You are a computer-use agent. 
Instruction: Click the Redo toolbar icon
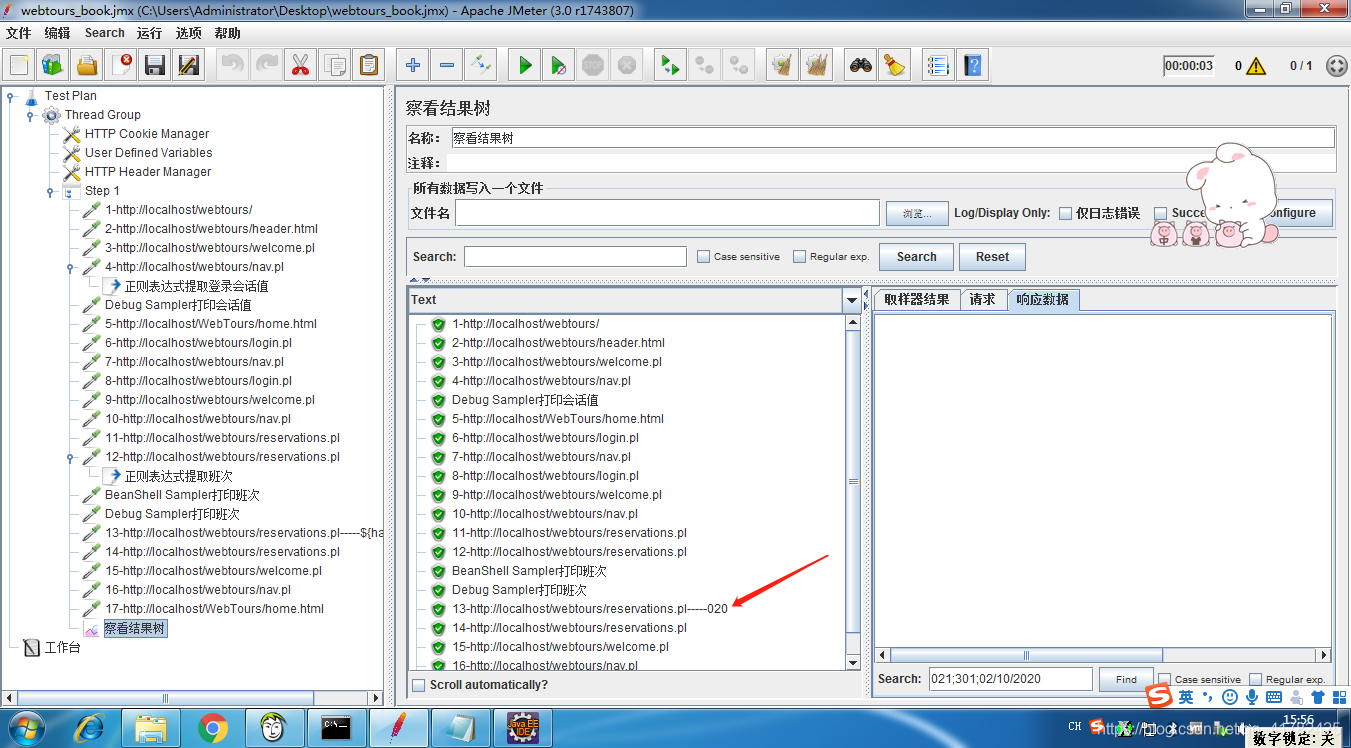266,66
